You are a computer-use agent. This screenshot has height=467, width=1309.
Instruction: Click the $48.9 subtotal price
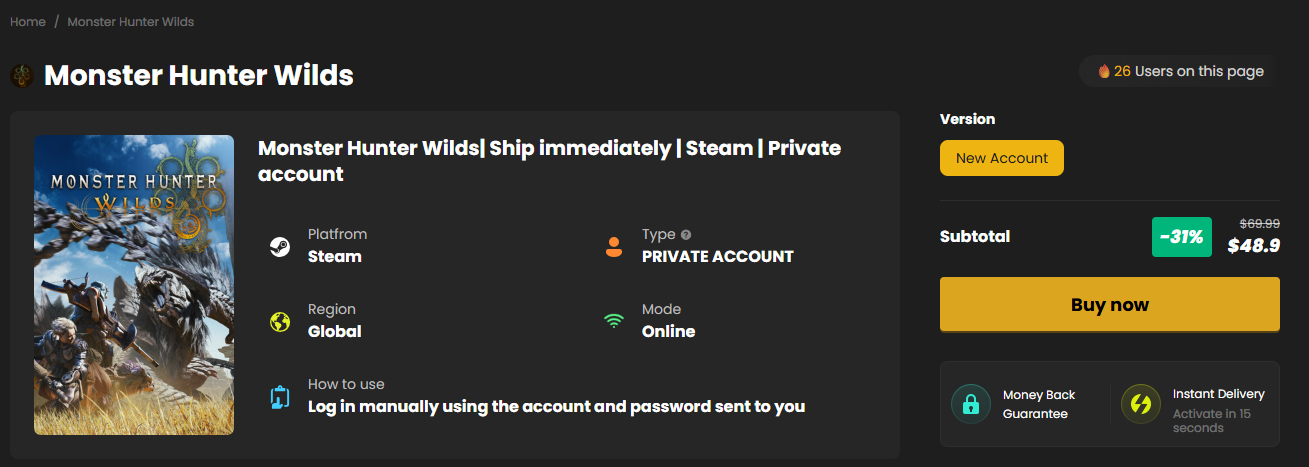click(x=1254, y=246)
